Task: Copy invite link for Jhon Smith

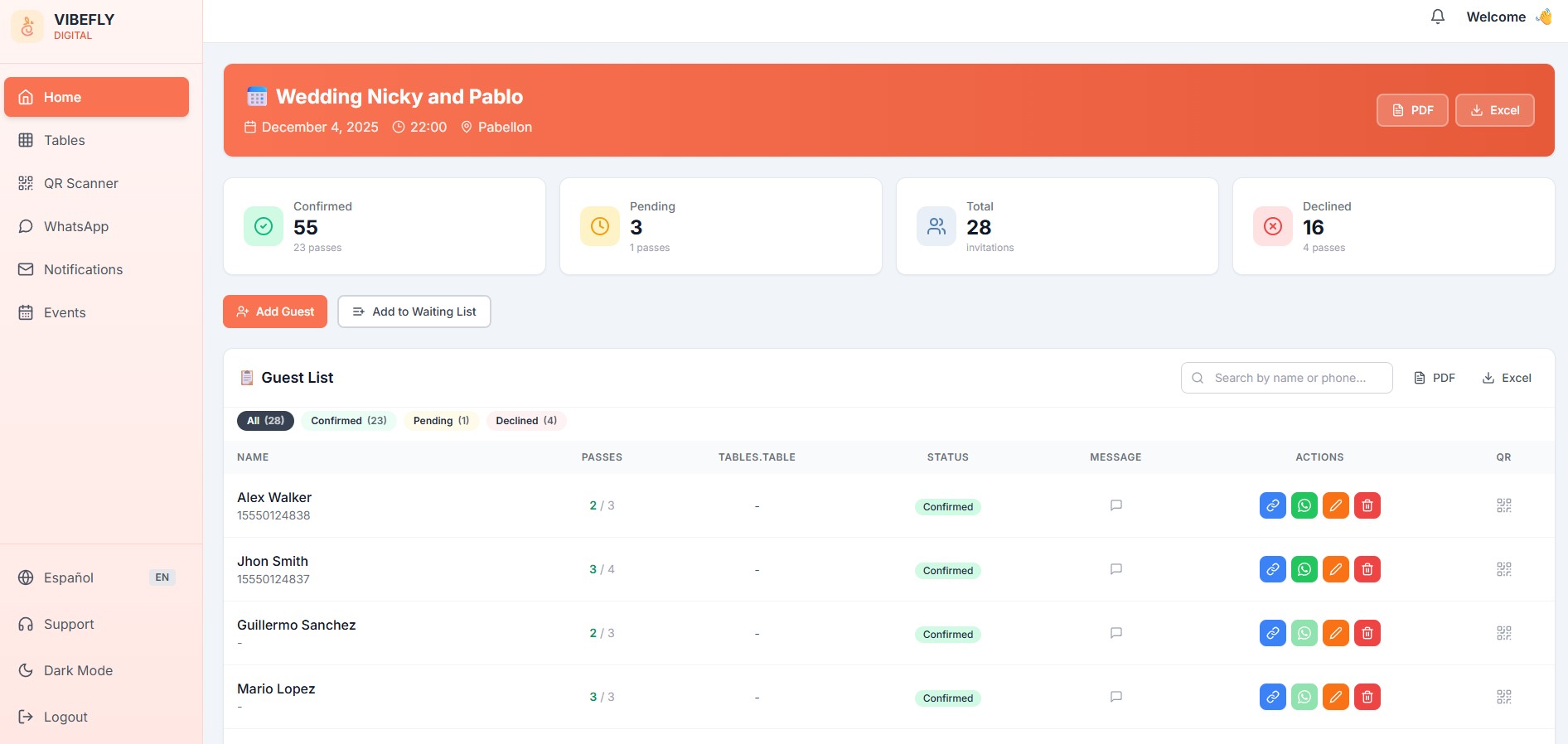Action: (x=1273, y=569)
